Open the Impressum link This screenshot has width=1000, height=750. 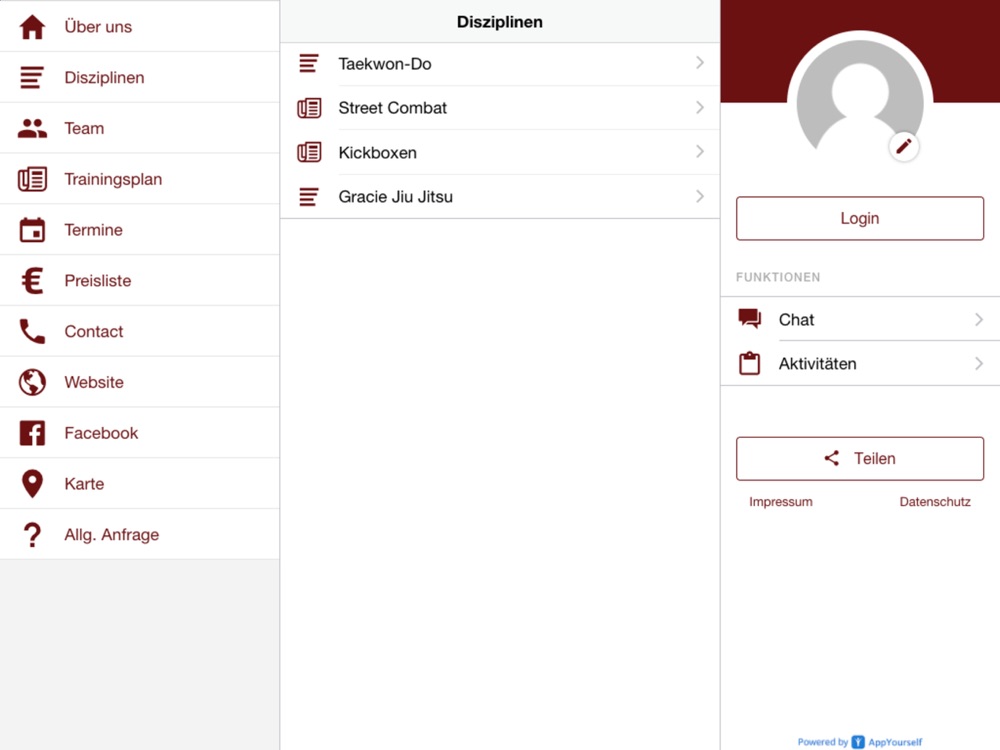point(781,502)
